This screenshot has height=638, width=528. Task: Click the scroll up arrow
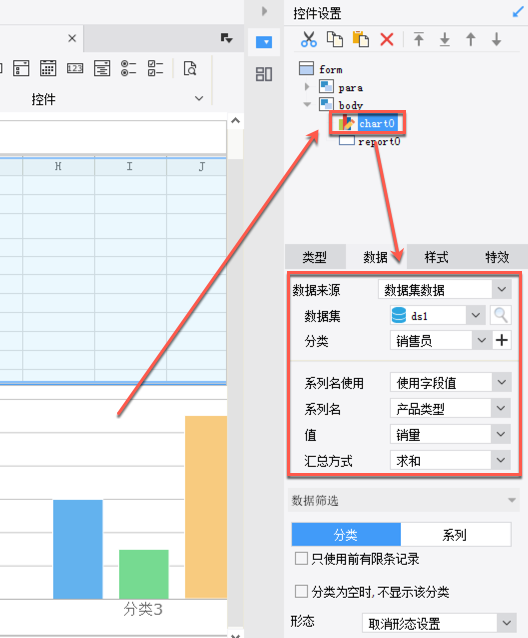coord(236,120)
